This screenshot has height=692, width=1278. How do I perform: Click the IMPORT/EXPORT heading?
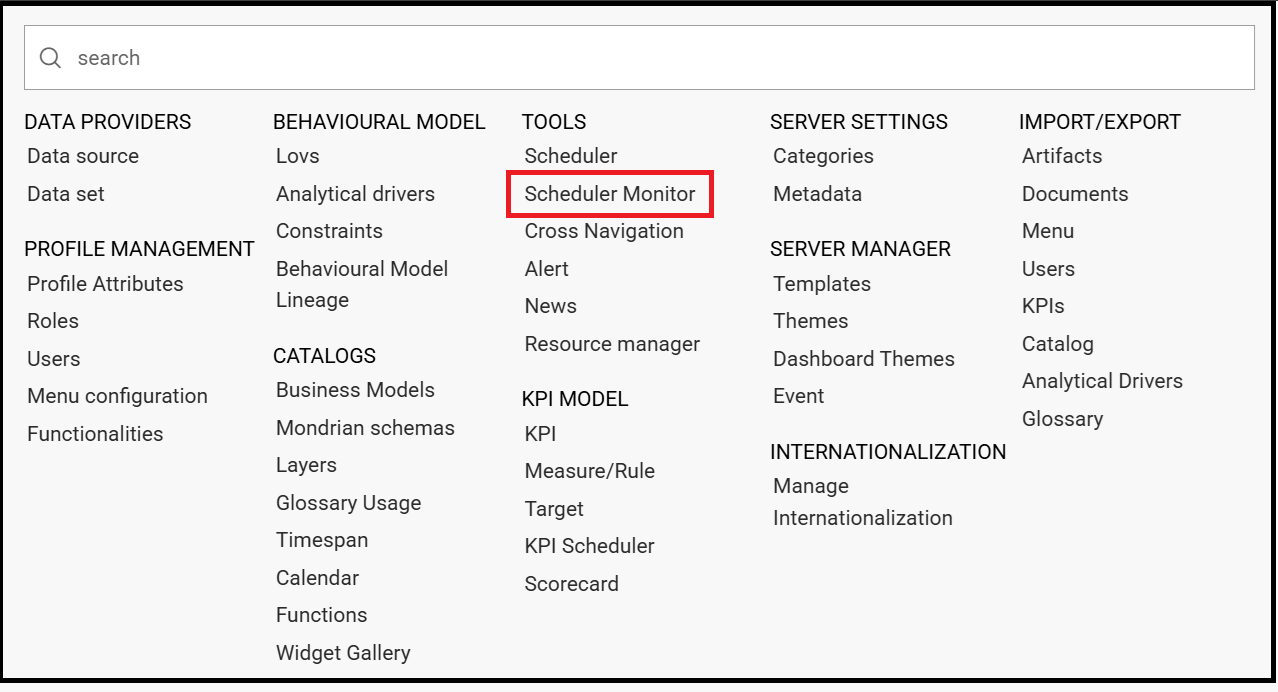click(1100, 122)
